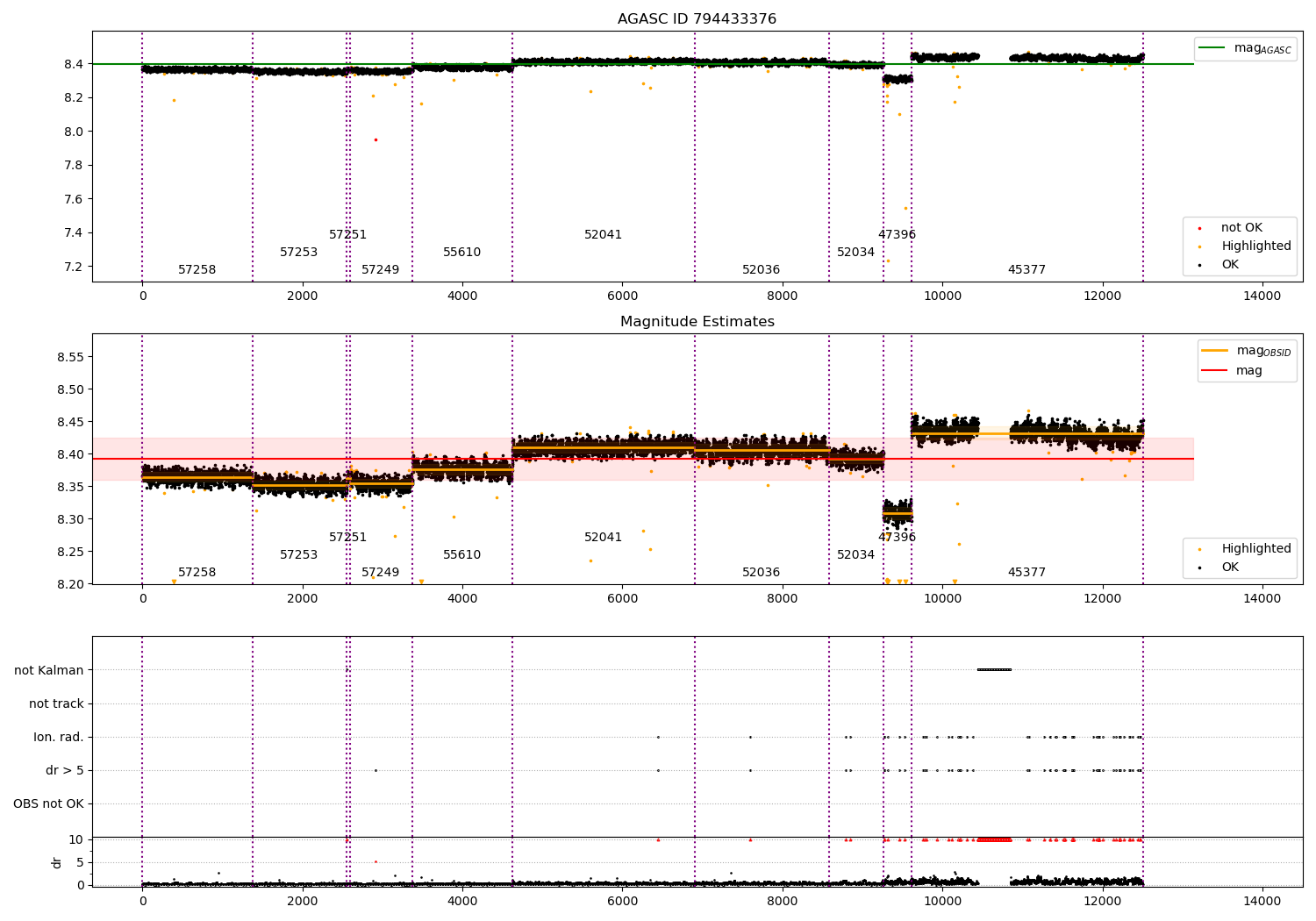This screenshot has height=921, width=1316.
Task: Select the "not track" axis label
Action: tap(56, 703)
